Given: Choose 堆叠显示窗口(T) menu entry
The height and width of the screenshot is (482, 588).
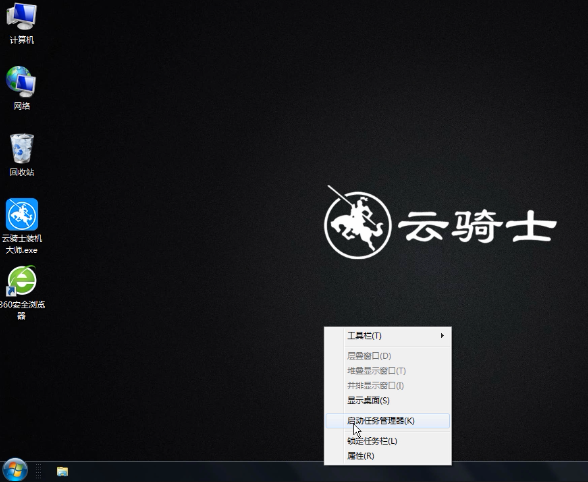Looking at the screenshot, I should (388, 371).
